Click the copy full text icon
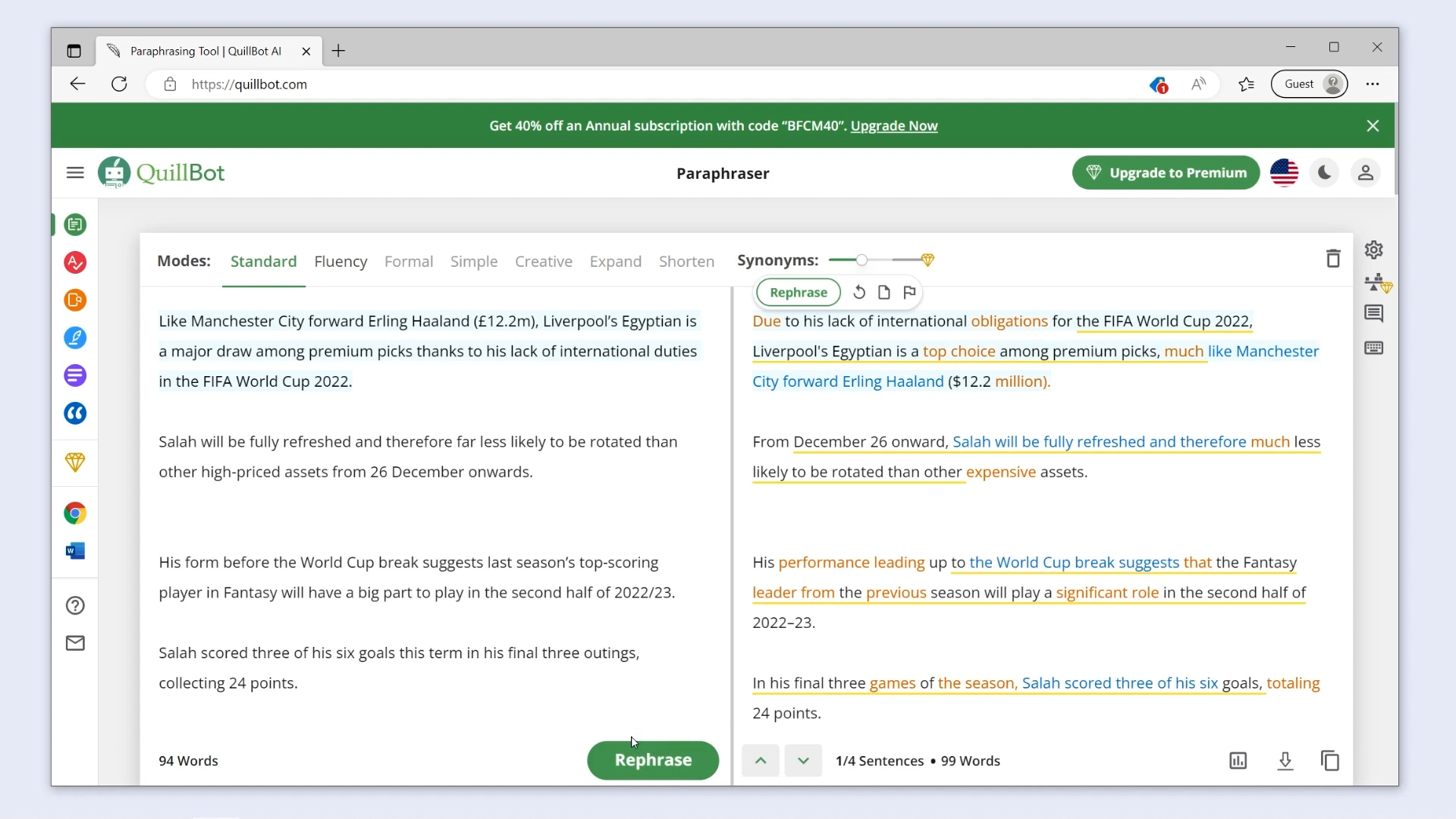 pyautogui.click(x=1329, y=761)
